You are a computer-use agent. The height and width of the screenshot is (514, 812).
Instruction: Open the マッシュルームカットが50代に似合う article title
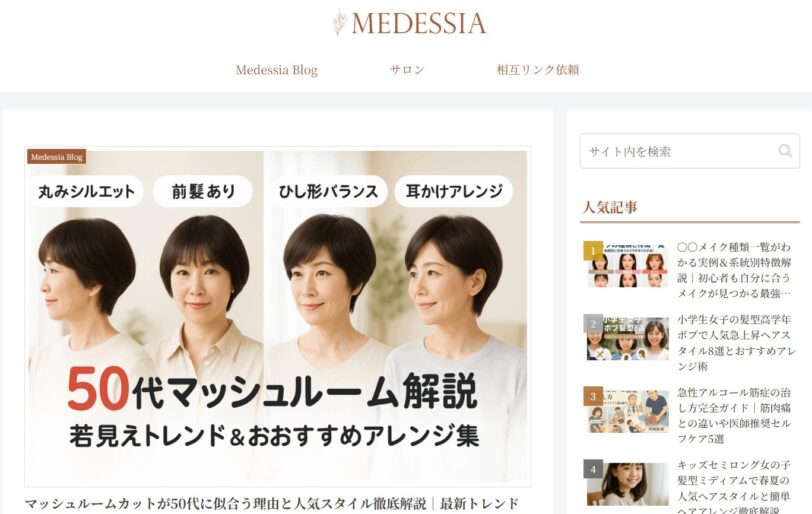272,503
